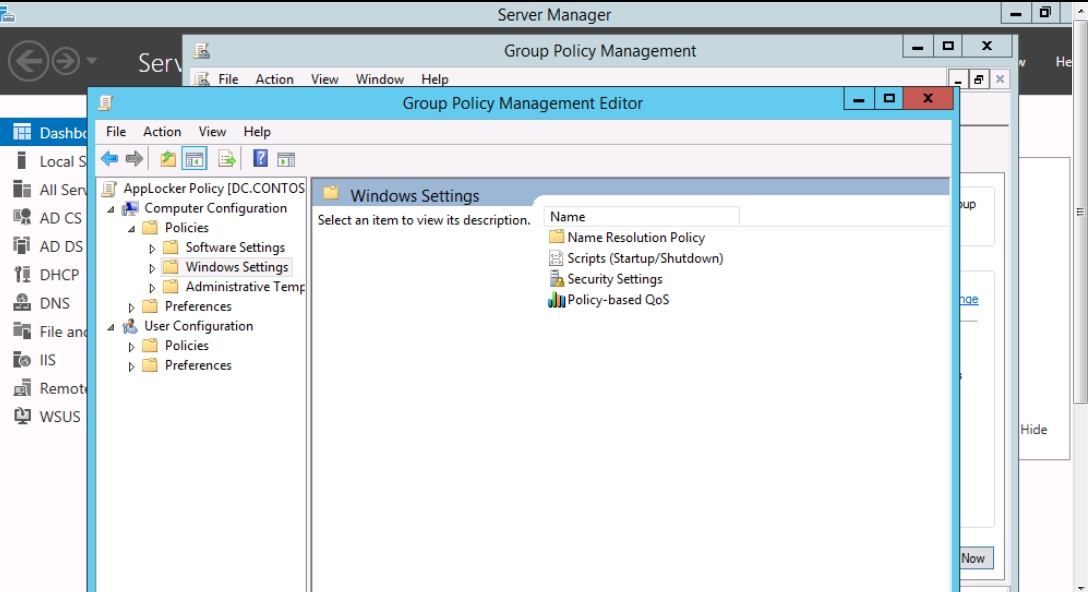This screenshot has width=1088, height=592.
Task: Collapse the User Configuration tree node
Action: (x=111, y=326)
